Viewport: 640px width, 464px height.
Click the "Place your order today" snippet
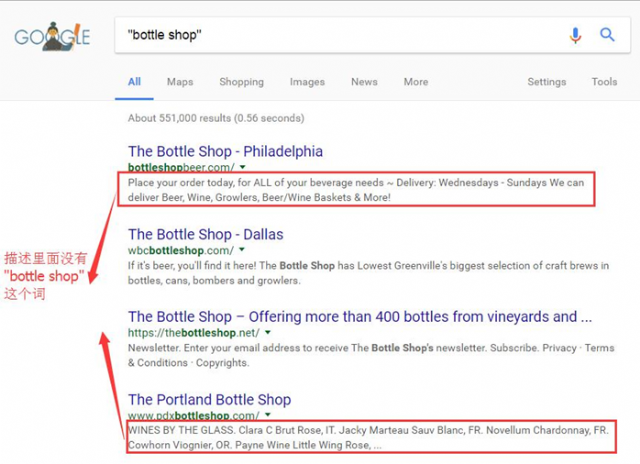(x=356, y=190)
